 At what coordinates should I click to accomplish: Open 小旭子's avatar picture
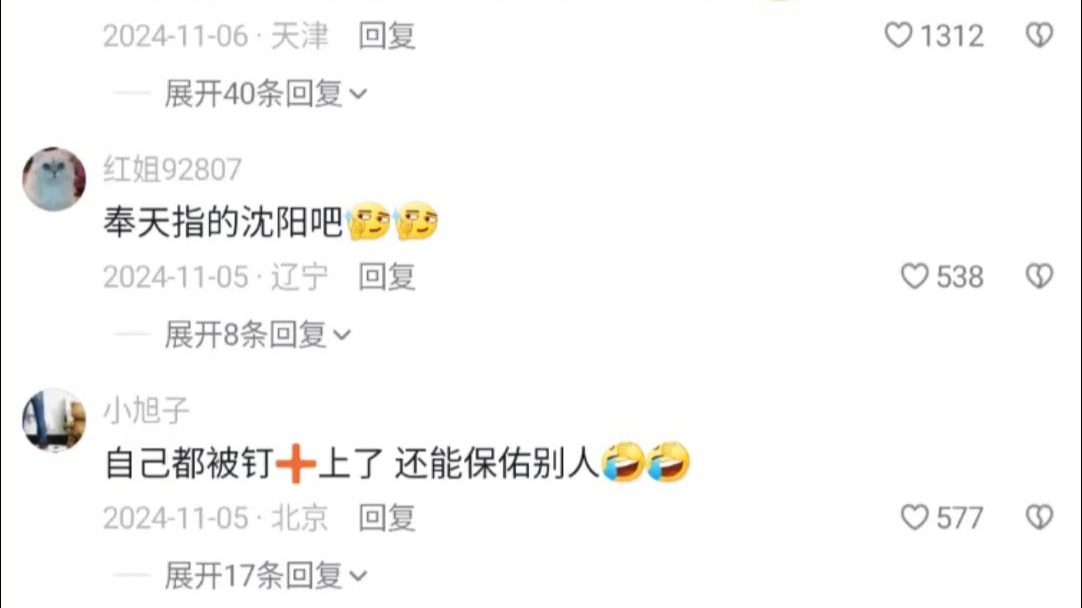tap(54, 420)
